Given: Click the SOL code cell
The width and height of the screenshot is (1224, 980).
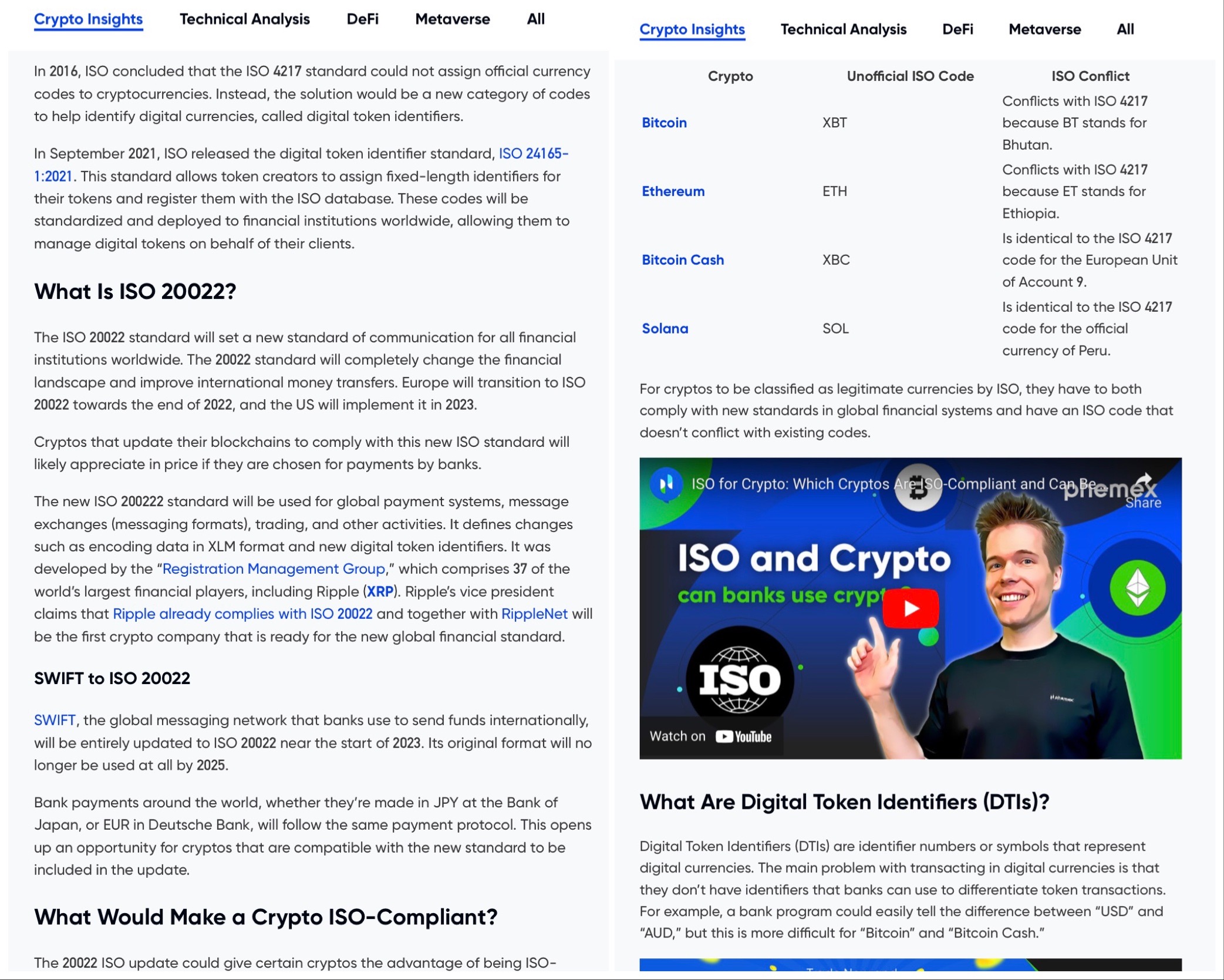Looking at the screenshot, I should [835, 329].
